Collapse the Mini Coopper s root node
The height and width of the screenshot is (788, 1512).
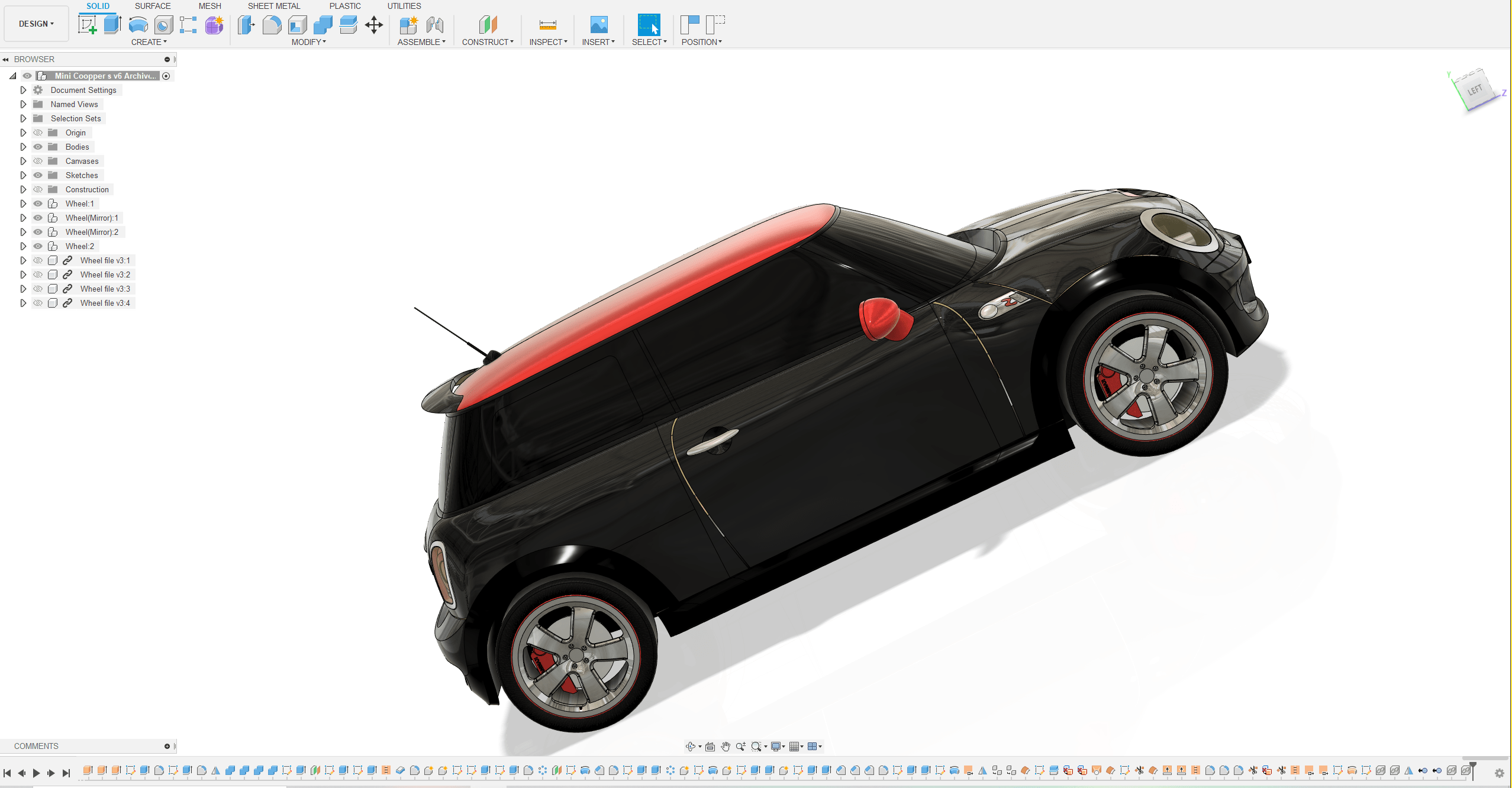click(12, 76)
